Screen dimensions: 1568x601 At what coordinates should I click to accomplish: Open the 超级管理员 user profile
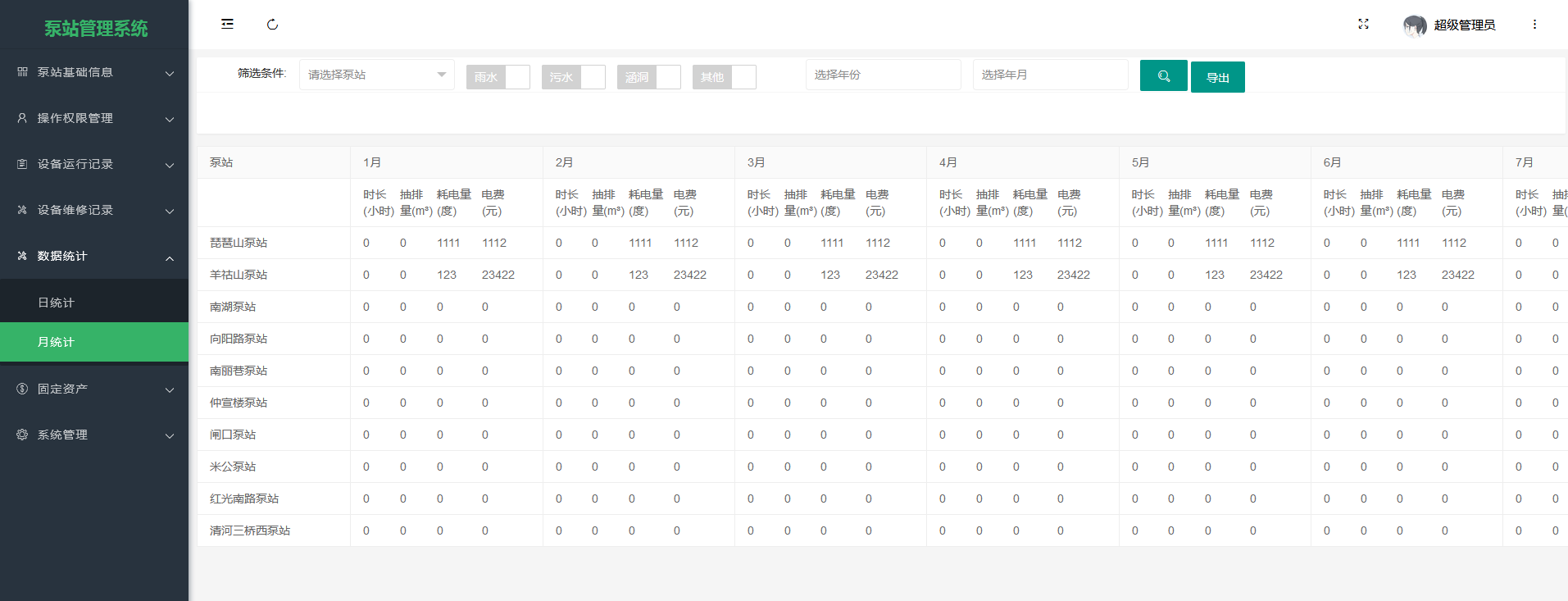click(1449, 25)
